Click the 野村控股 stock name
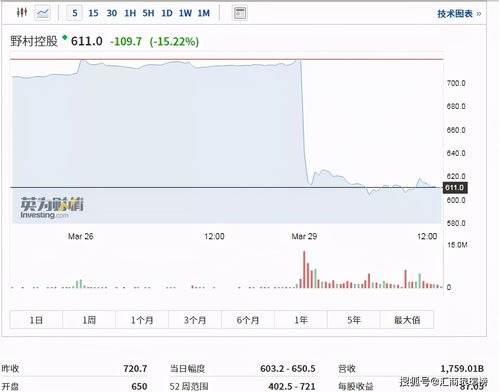The image size is (499, 392). tap(34, 41)
